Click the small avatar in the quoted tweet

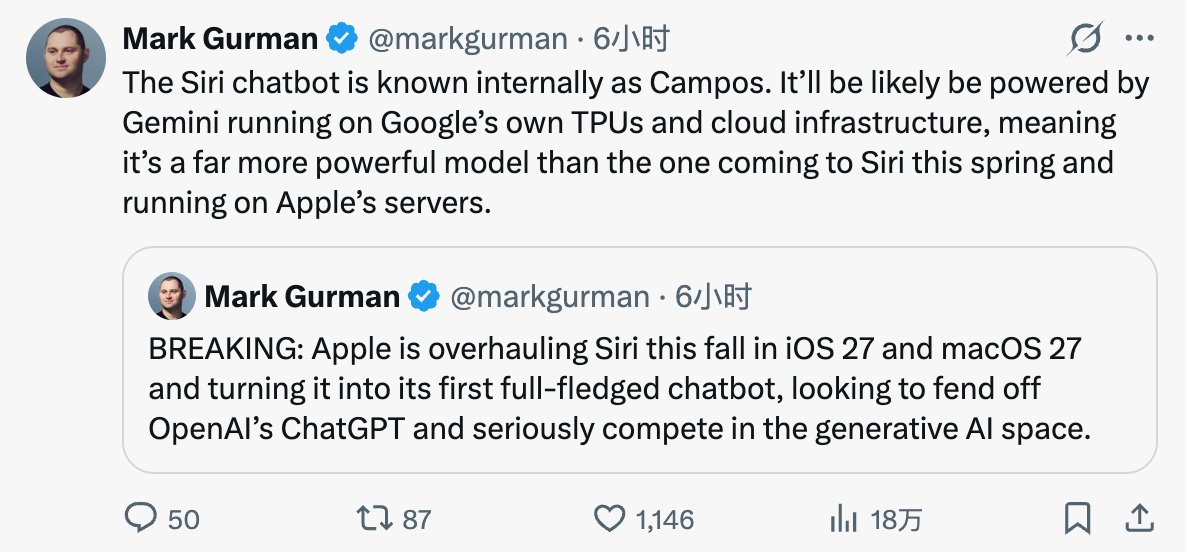point(171,296)
